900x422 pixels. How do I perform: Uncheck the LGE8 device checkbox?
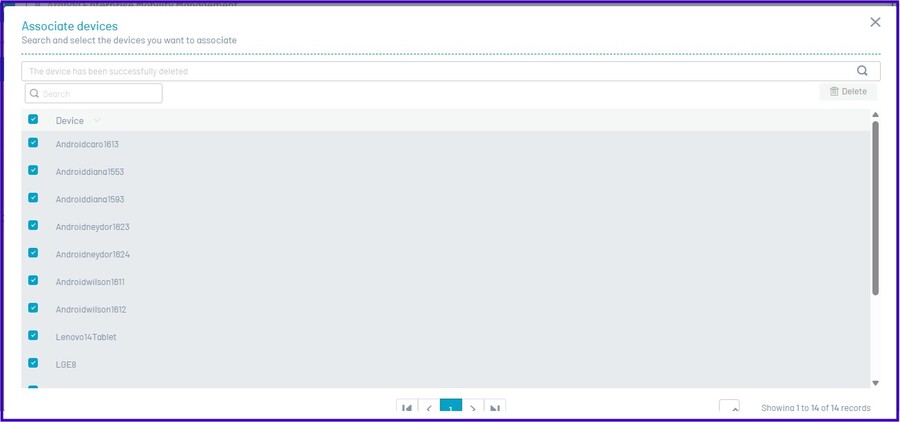[33, 363]
